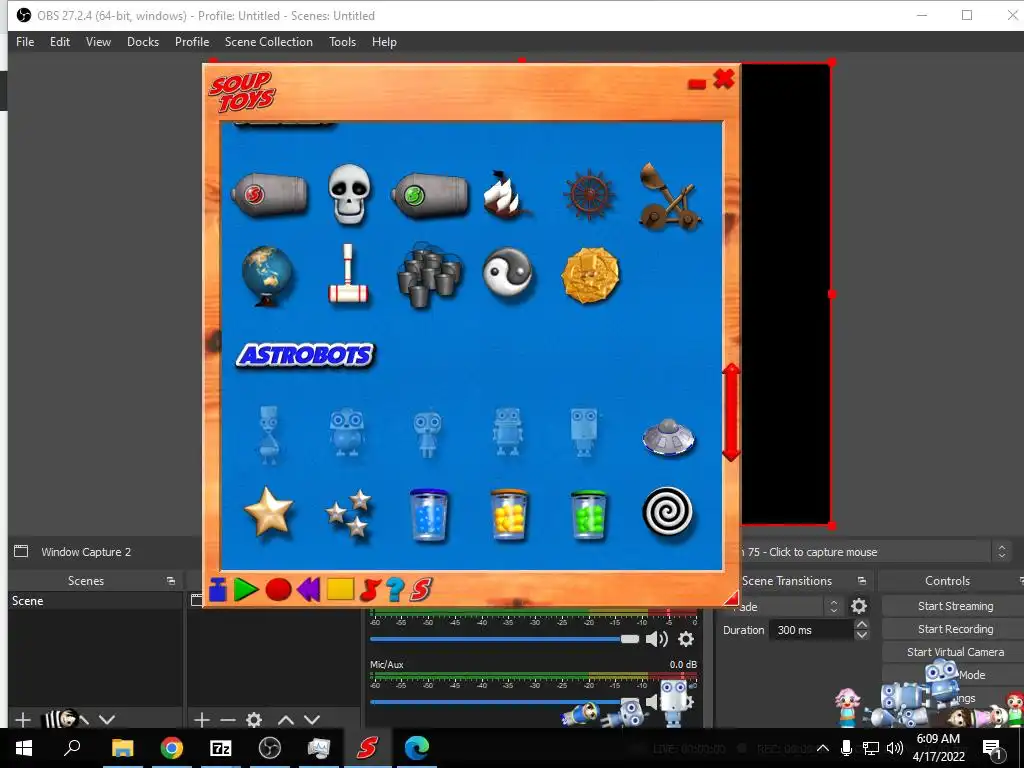Select the large gold star toy

(268, 511)
